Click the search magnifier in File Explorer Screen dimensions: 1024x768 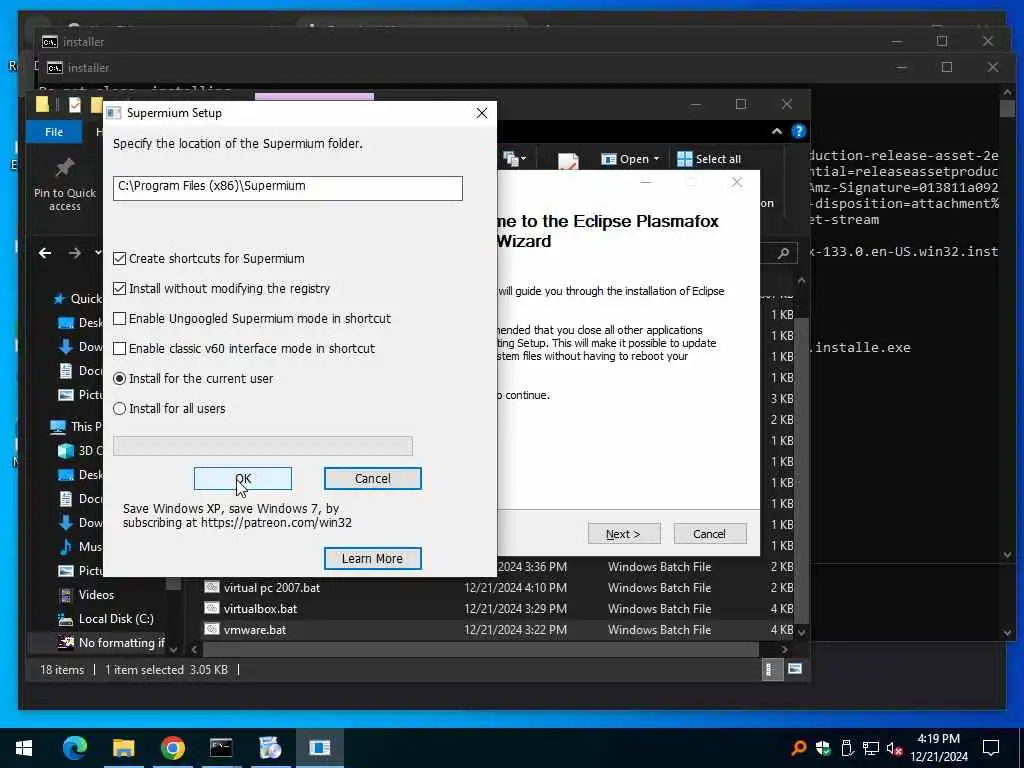784,253
